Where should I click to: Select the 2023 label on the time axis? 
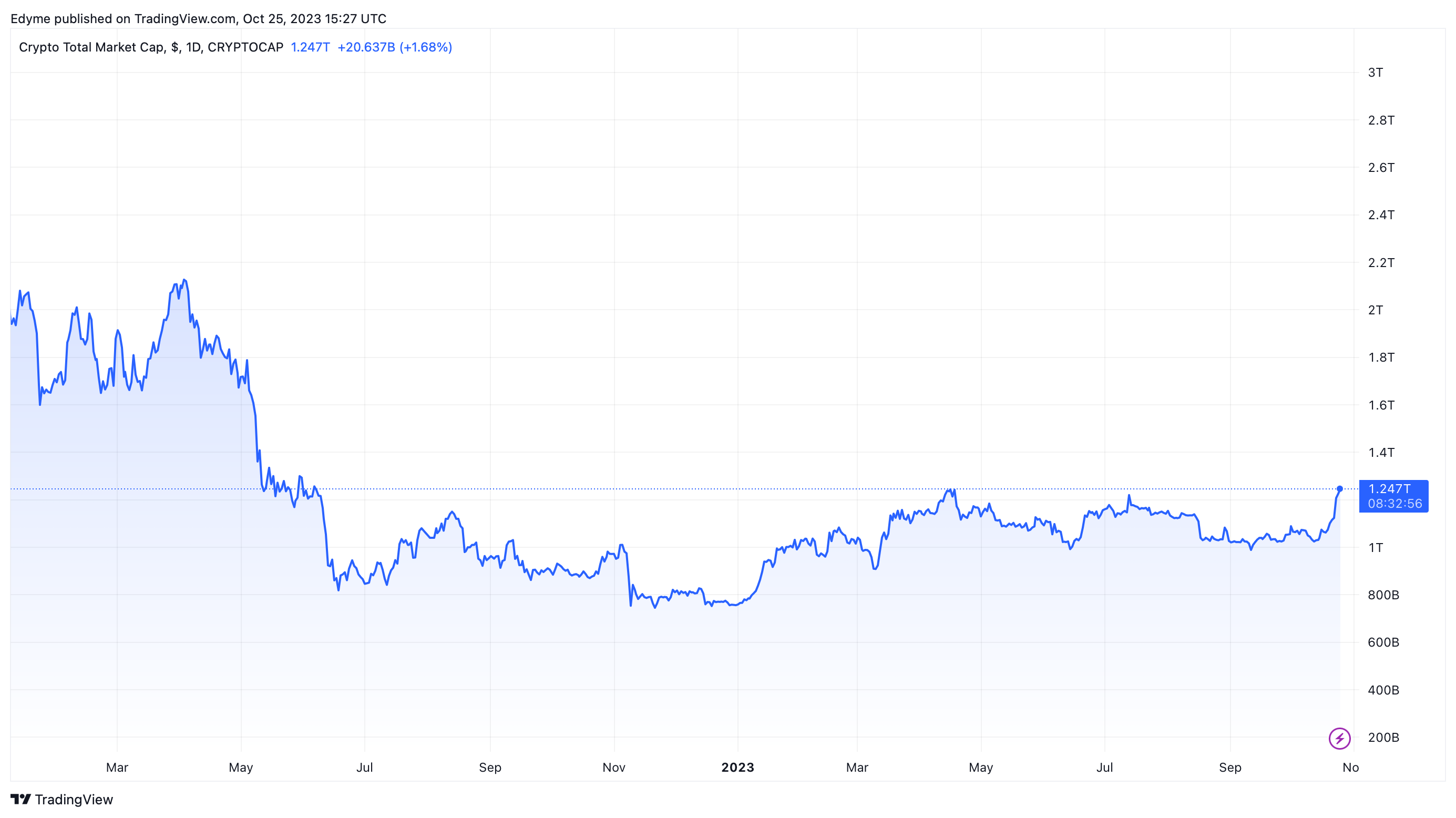point(737,767)
